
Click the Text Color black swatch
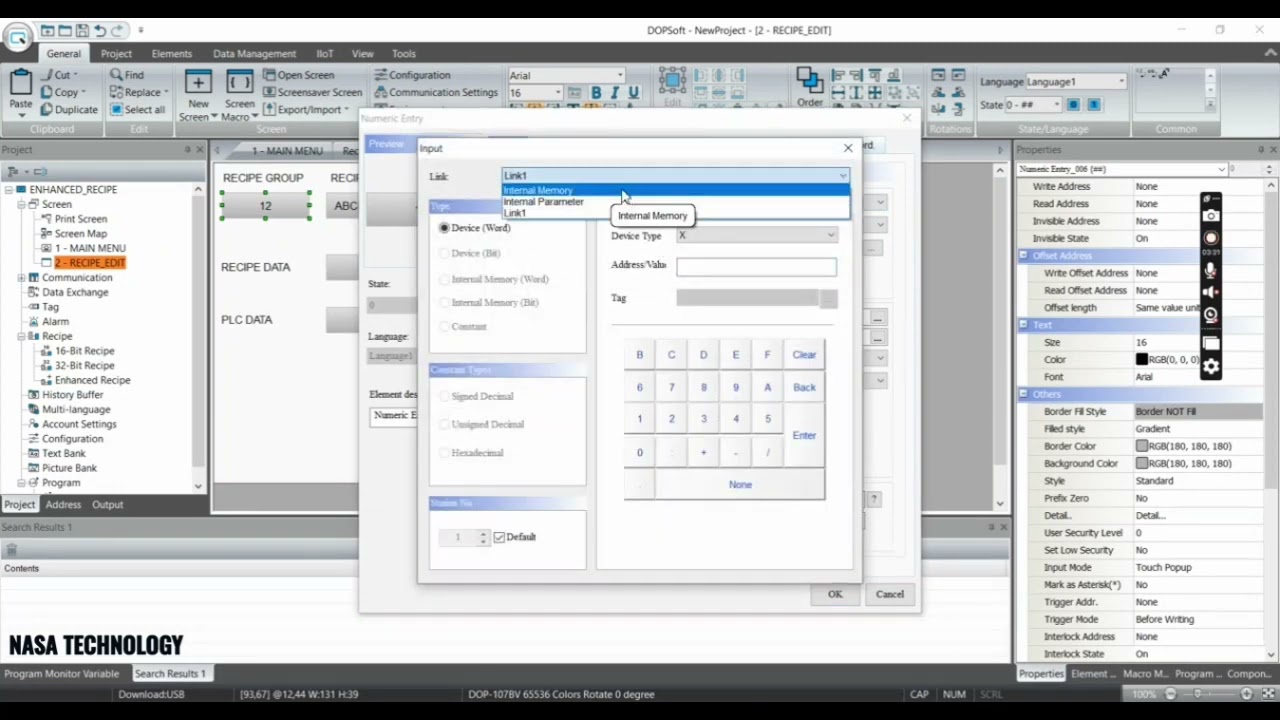[x=1141, y=360]
